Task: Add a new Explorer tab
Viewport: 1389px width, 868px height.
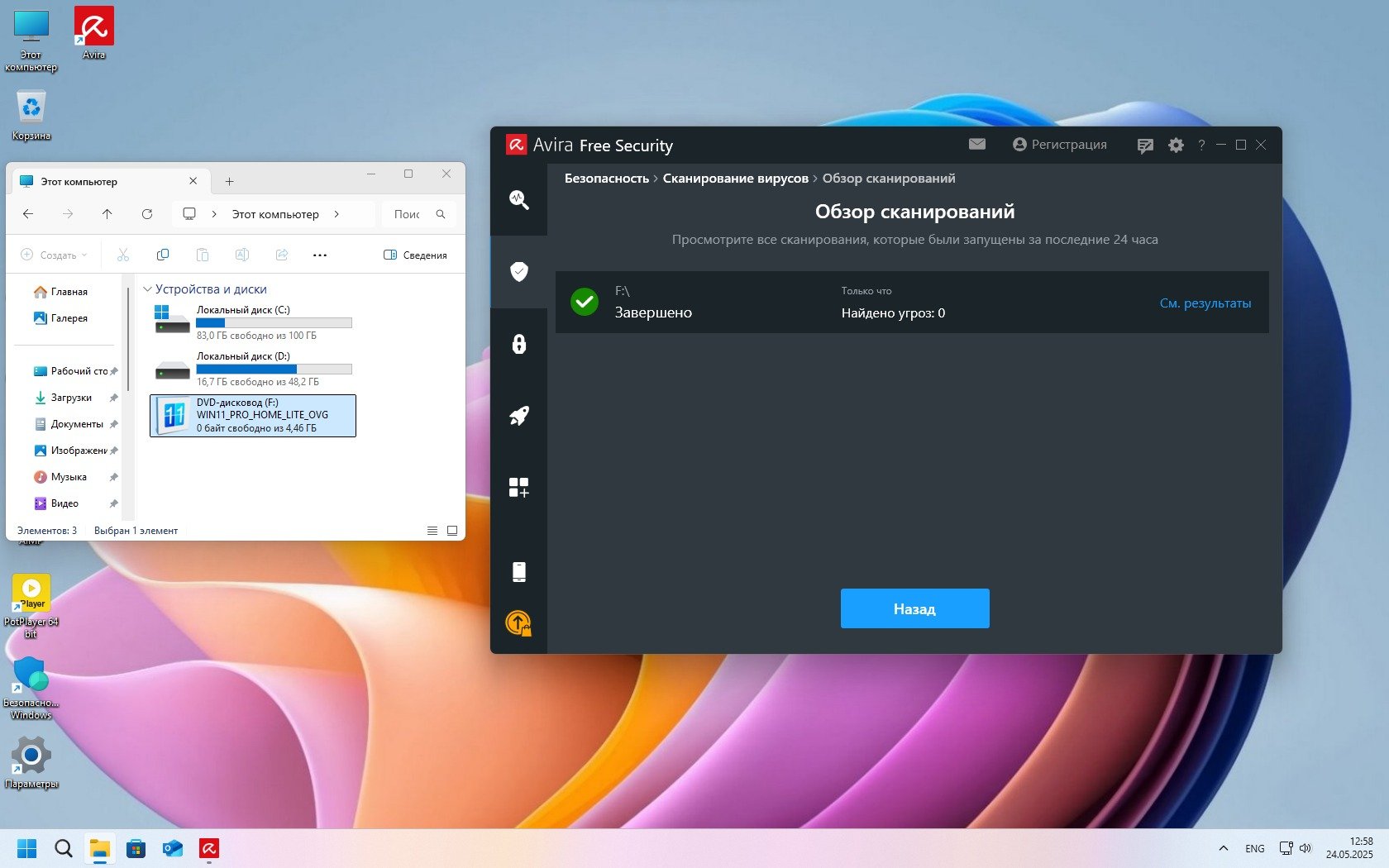Action: [x=230, y=181]
